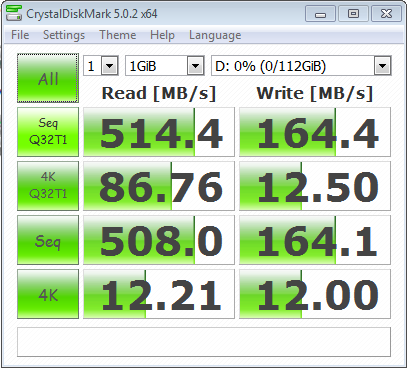Viewport: 407px width, 368px height.
Task: Open the D: drive selection dropdown
Action: coord(301,66)
